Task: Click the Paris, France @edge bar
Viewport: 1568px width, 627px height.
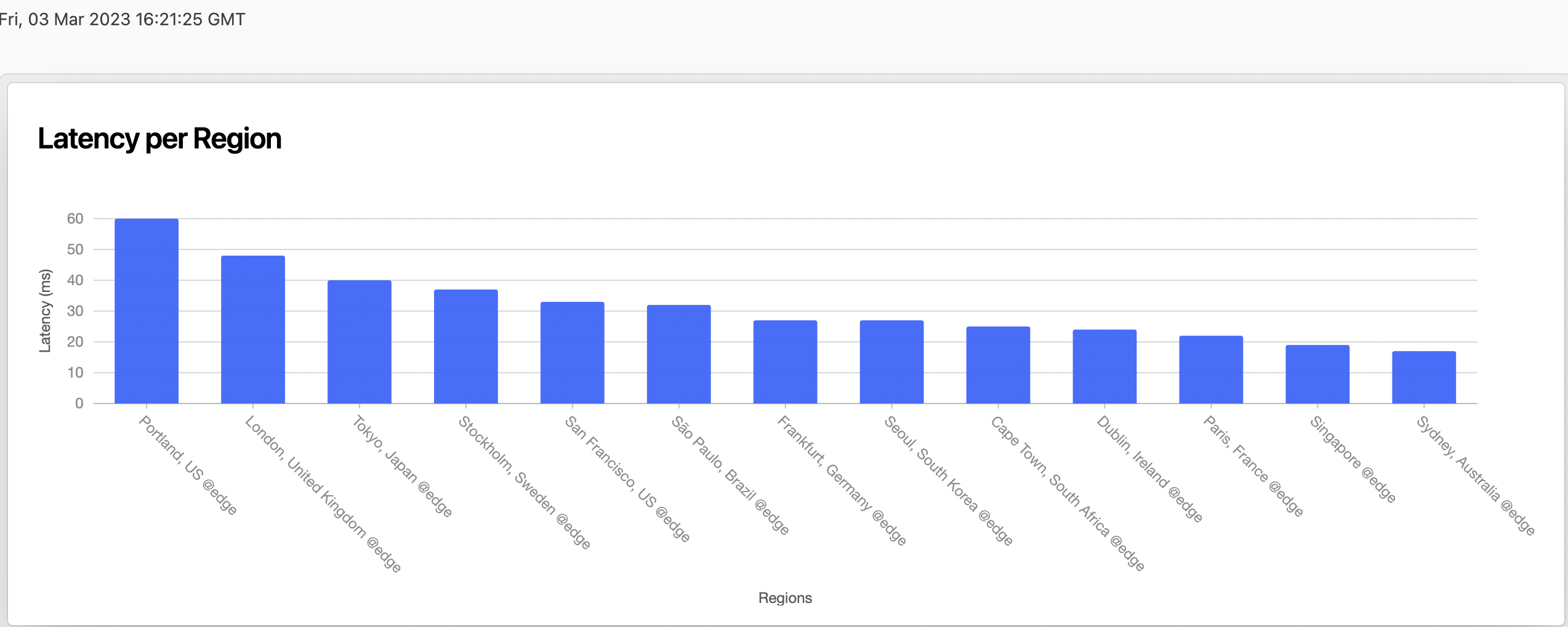Action: 1211,370
